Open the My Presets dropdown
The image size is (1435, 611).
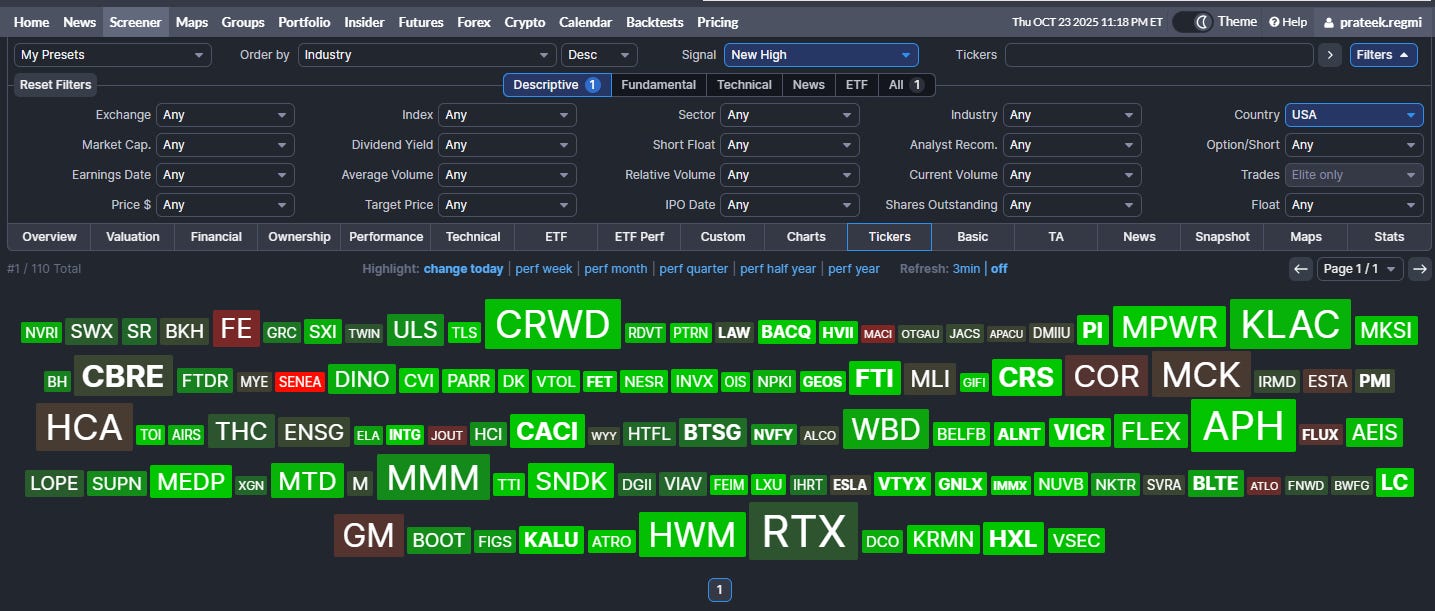click(x=113, y=55)
